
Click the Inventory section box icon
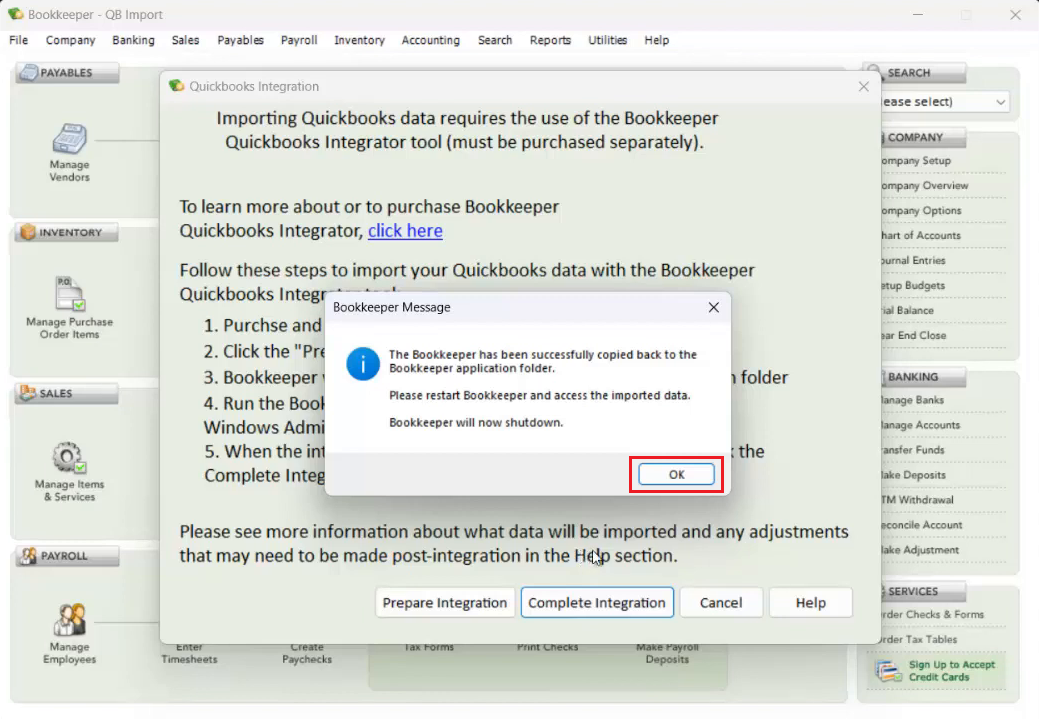point(28,232)
